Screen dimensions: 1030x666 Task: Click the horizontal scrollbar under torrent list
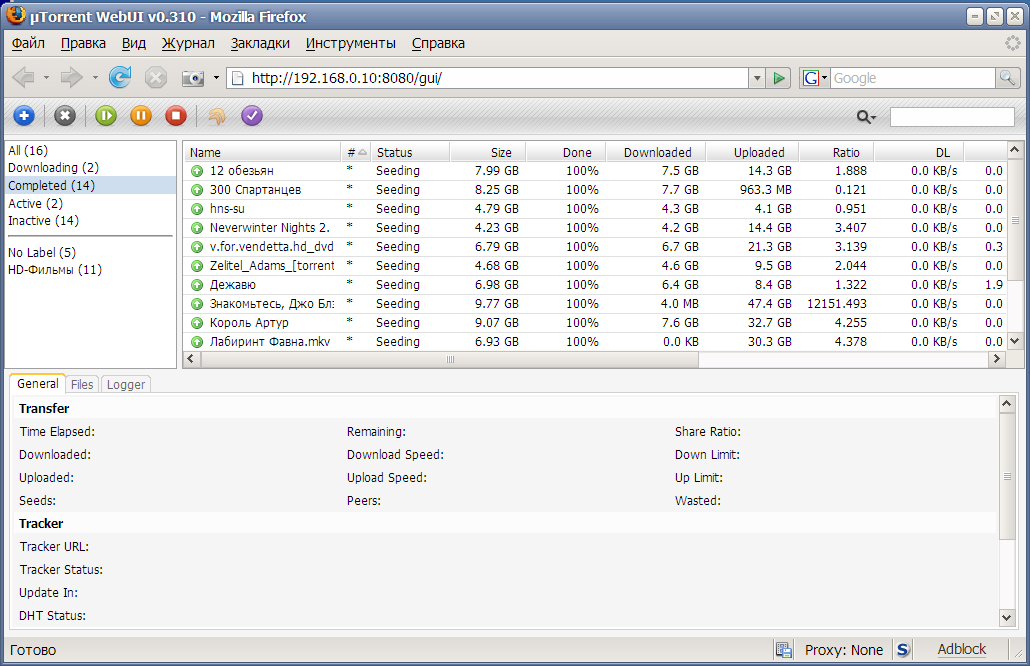pos(450,359)
